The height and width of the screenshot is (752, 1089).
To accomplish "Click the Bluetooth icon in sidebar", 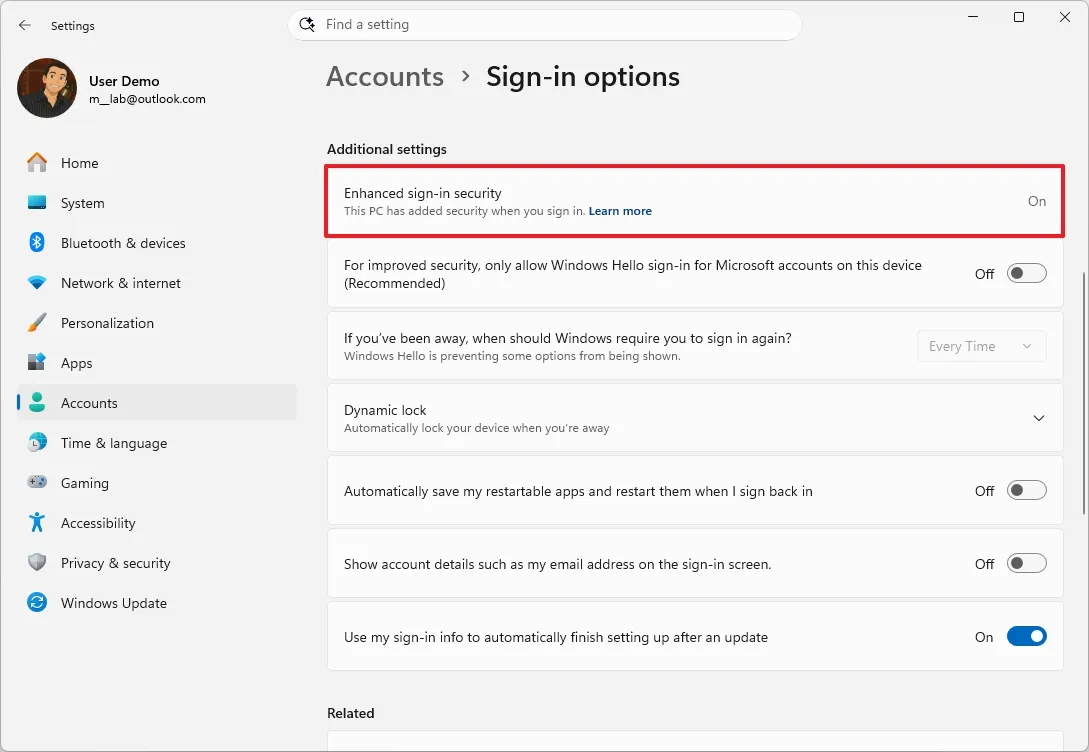I will click(37, 242).
